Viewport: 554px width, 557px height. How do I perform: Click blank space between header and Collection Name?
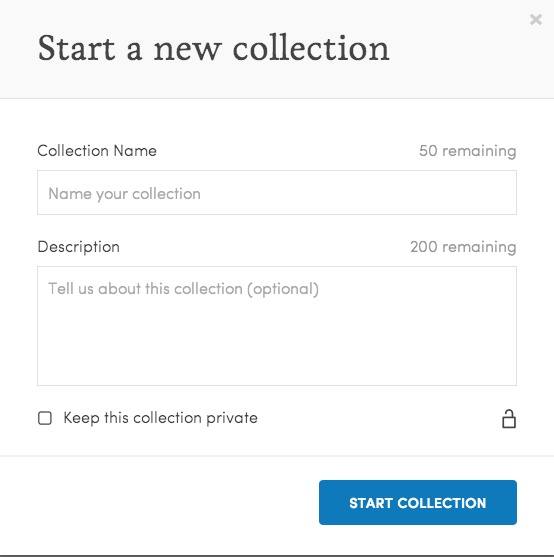click(x=277, y=119)
